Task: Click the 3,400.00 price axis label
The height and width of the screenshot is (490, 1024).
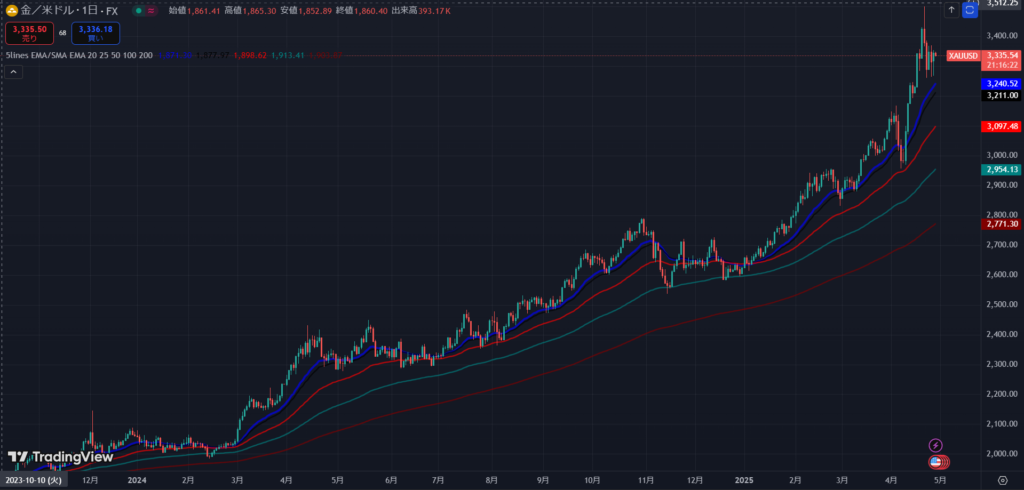Action: 1002,35
